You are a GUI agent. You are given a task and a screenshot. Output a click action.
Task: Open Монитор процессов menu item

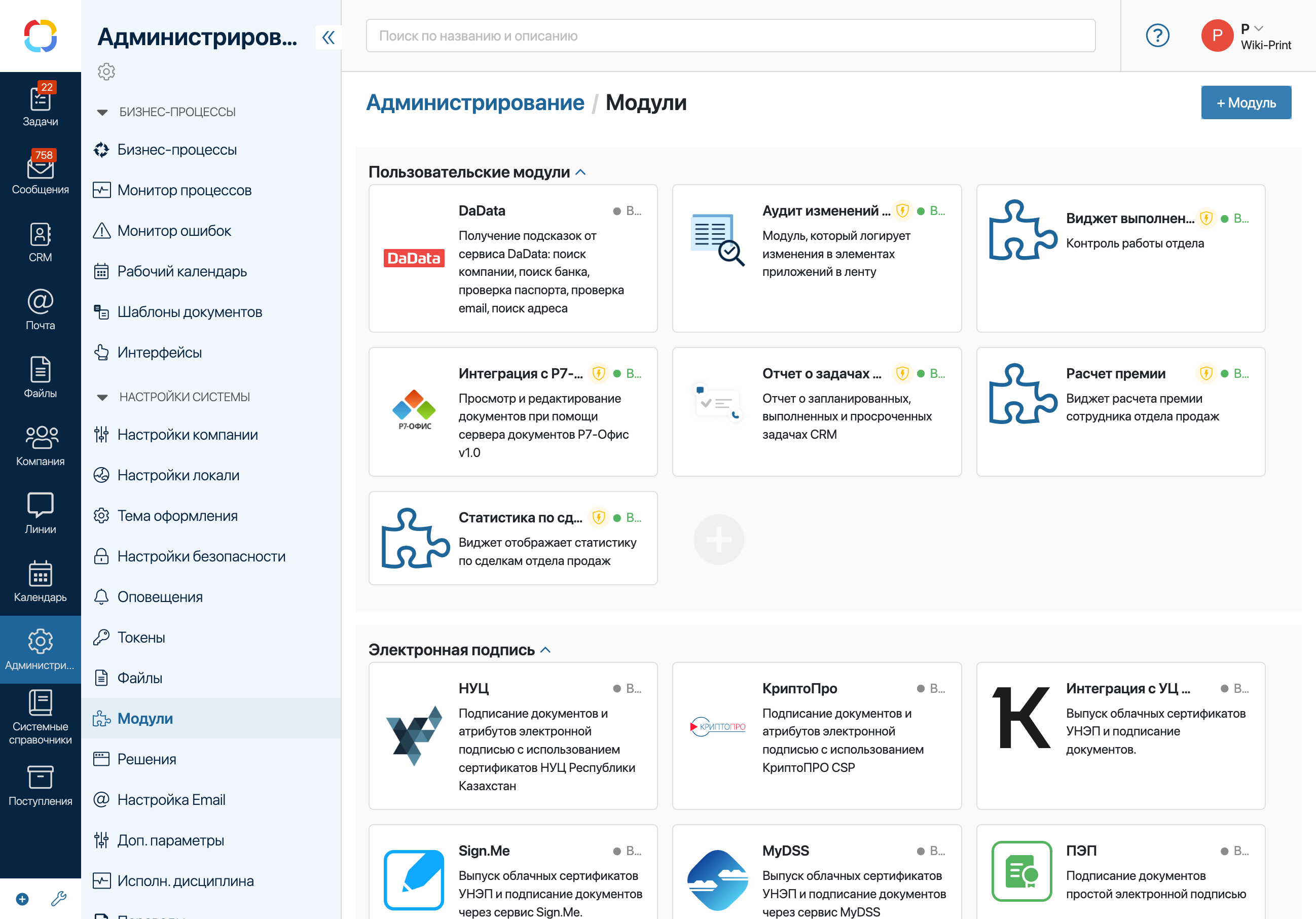pyautogui.click(x=184, y=190)
